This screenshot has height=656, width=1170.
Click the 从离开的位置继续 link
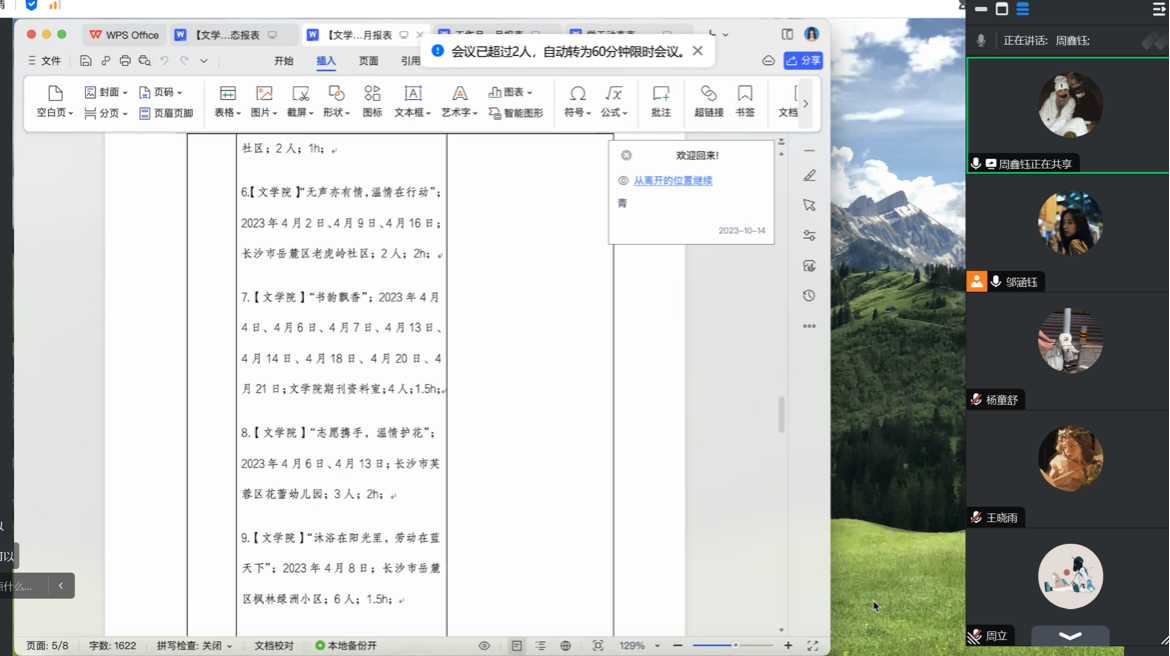tap(672, 181)
